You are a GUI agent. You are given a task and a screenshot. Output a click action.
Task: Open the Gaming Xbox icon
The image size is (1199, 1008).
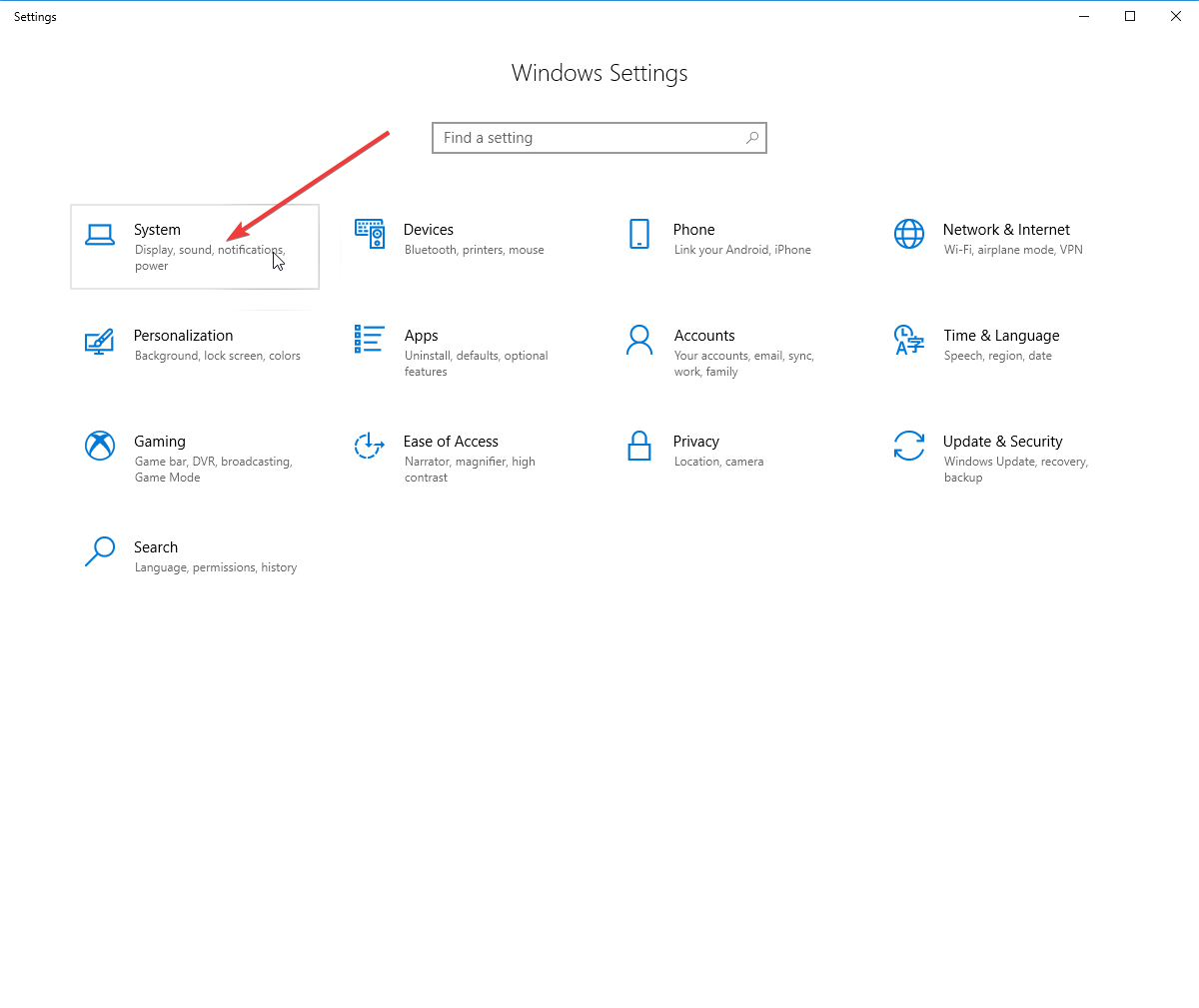coord(100,446)
